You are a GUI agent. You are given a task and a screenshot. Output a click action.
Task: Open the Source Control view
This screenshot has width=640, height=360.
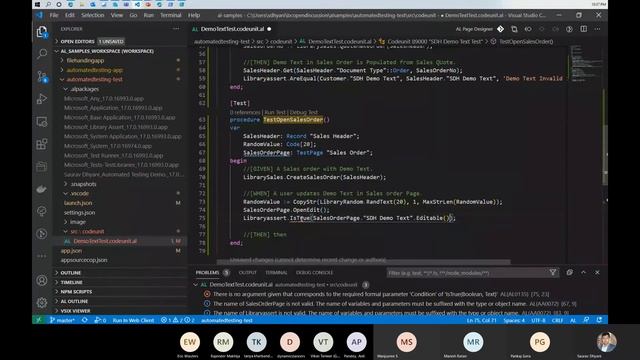(42, 76)
